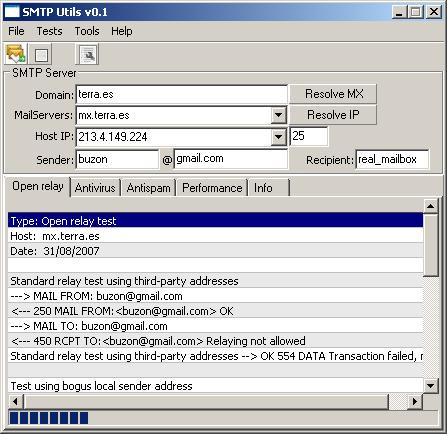Click the Recipient input field
447x434 pixels.
(x=392, y=159)
